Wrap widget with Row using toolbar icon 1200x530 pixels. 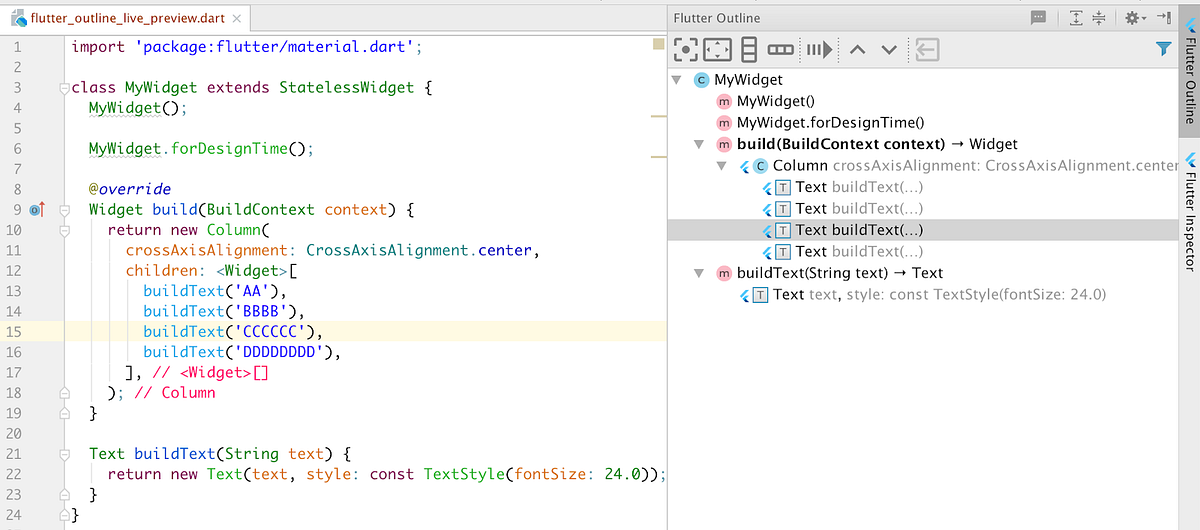click(781, 49)
